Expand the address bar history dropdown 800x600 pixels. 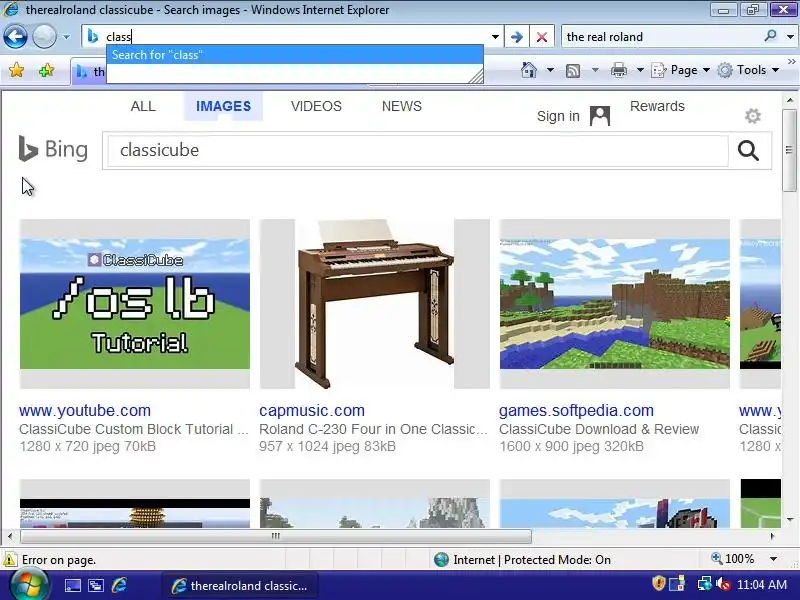pos(495,37)
